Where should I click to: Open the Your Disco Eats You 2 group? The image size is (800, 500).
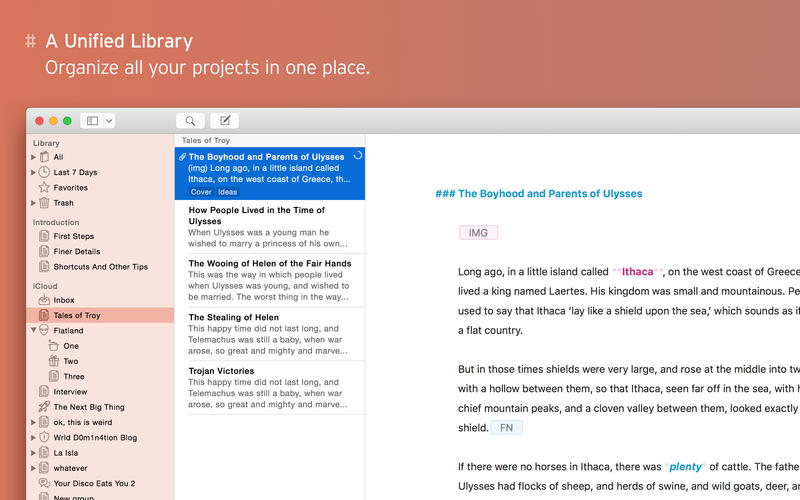tap(94, 483)
